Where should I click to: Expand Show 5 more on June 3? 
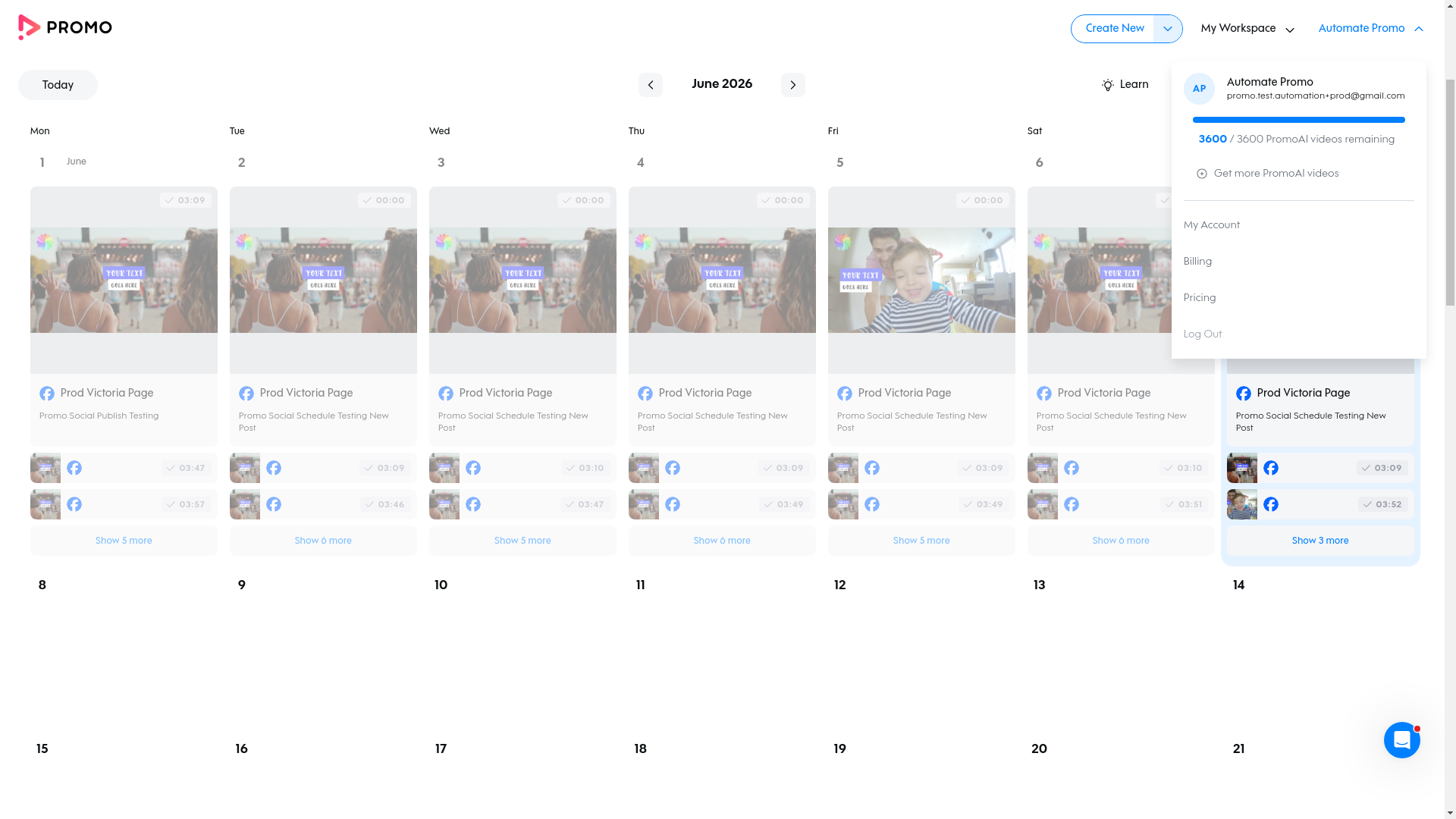point(522,541)
